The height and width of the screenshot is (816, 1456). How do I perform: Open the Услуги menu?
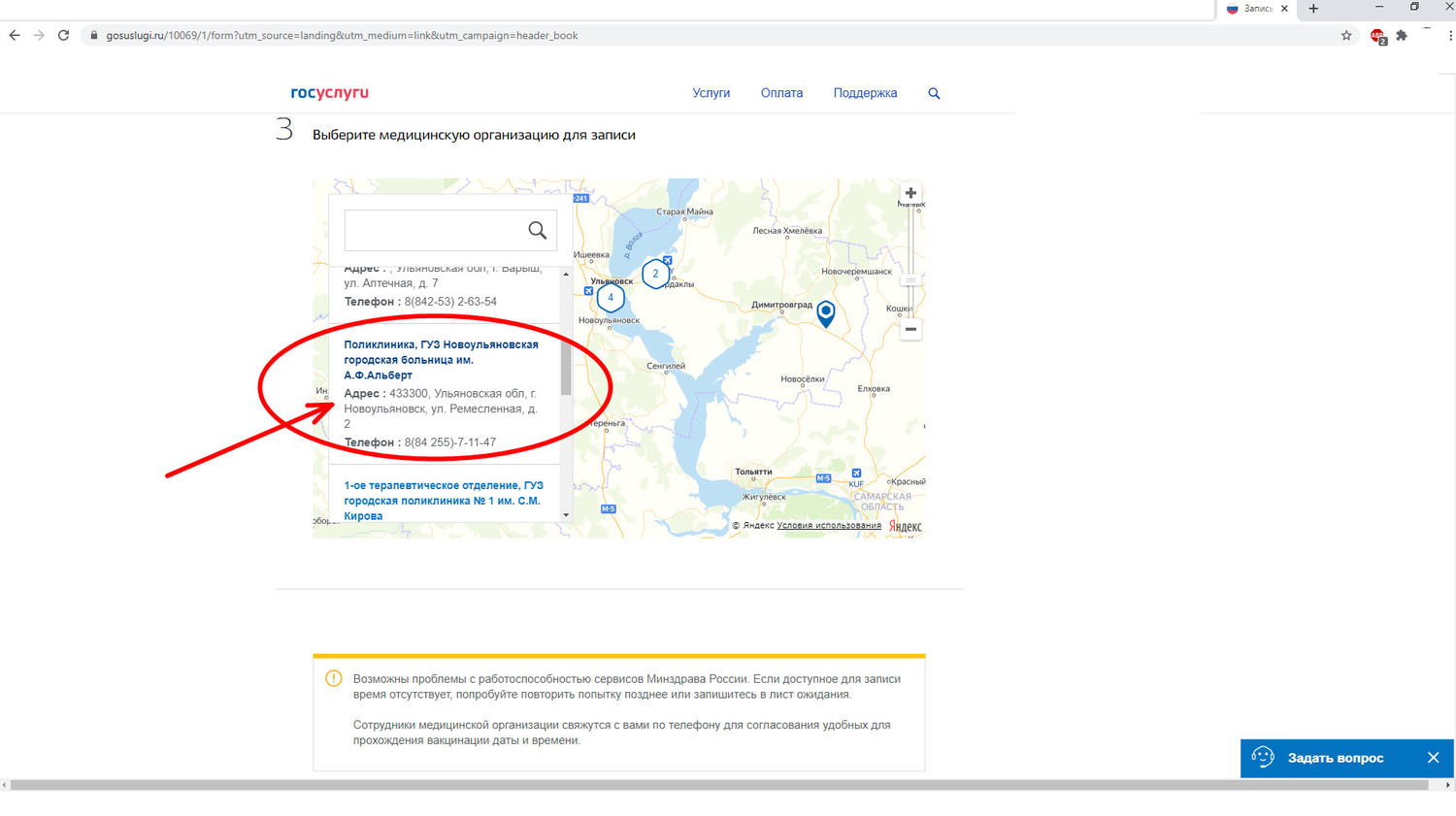click(711, 93)
